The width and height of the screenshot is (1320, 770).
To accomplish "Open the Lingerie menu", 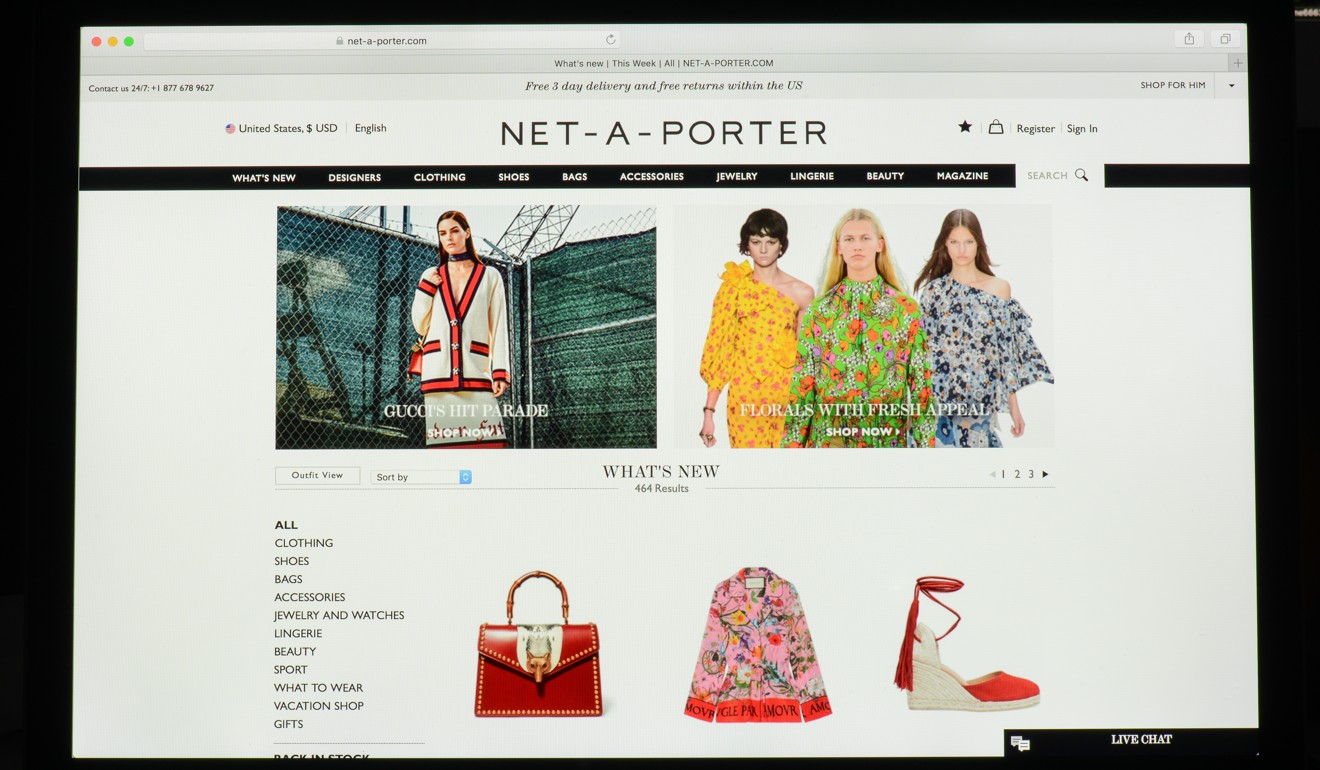I will click(x=812, y=176).
